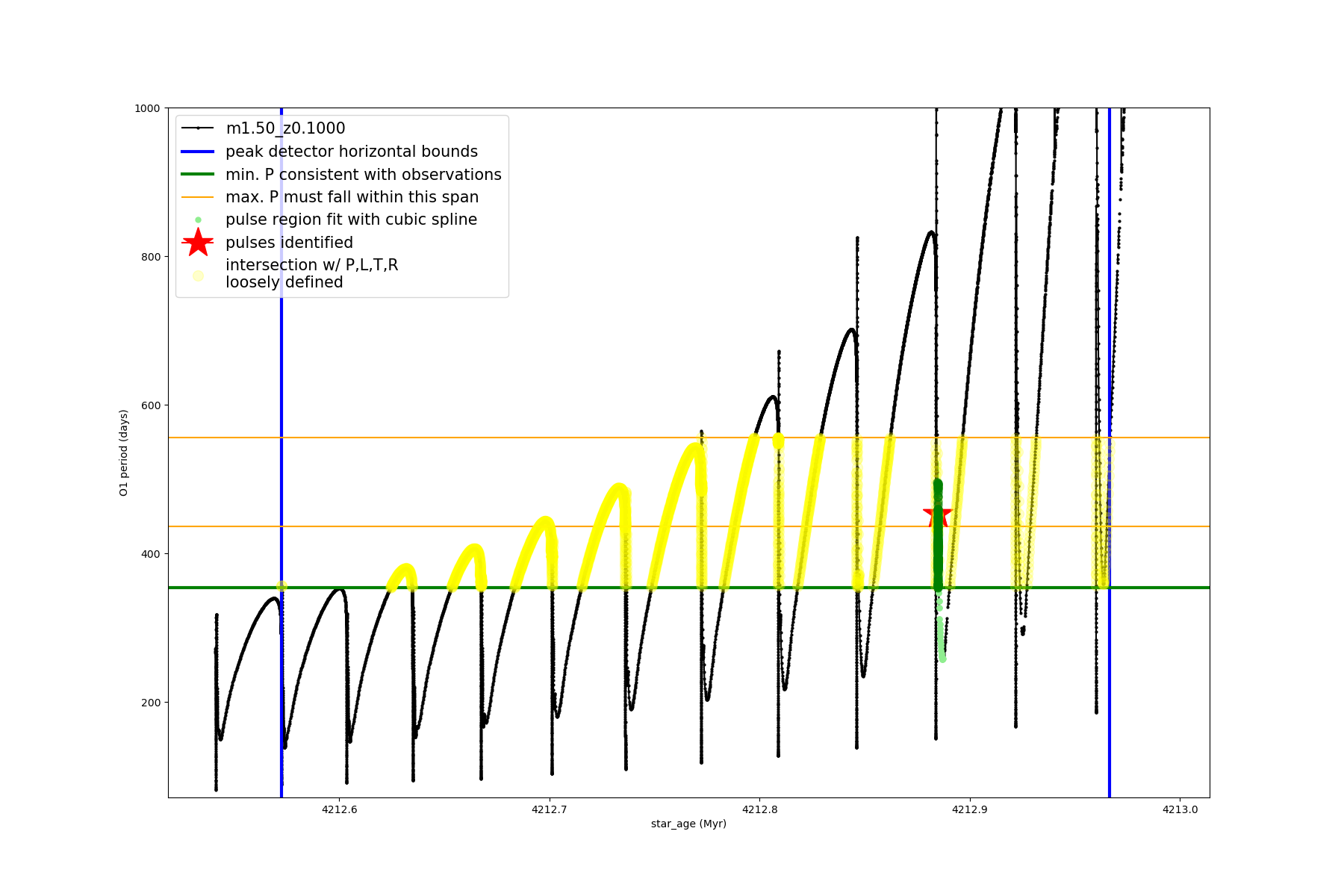Click the red star icon in the legend
This screenshot has height=896, width=1344.
(198, 243)
